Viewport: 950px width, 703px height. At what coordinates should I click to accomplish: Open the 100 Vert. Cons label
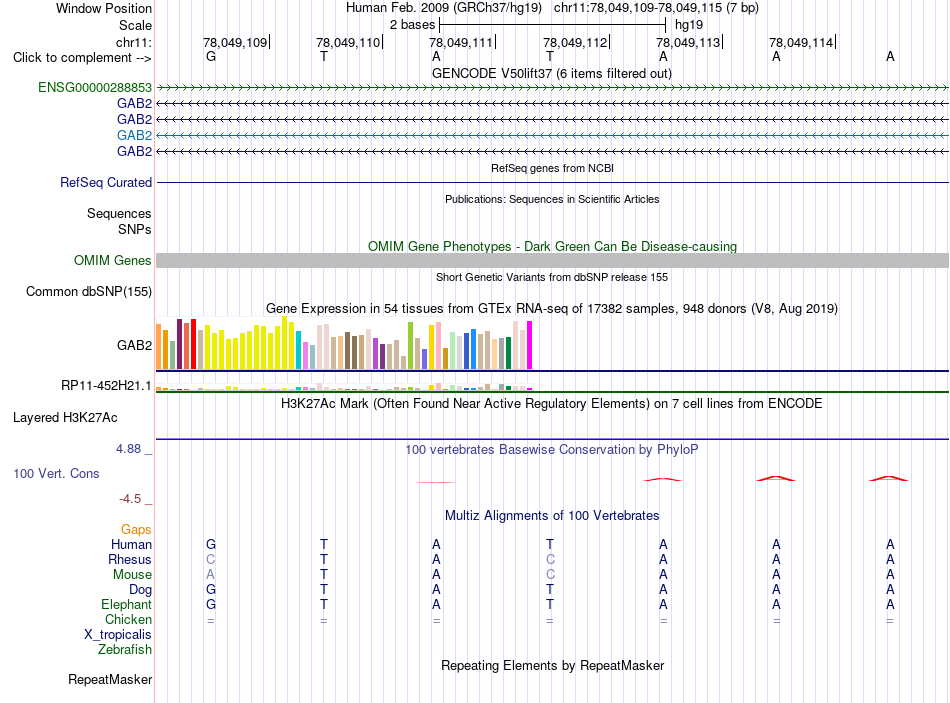click(56, 473)
